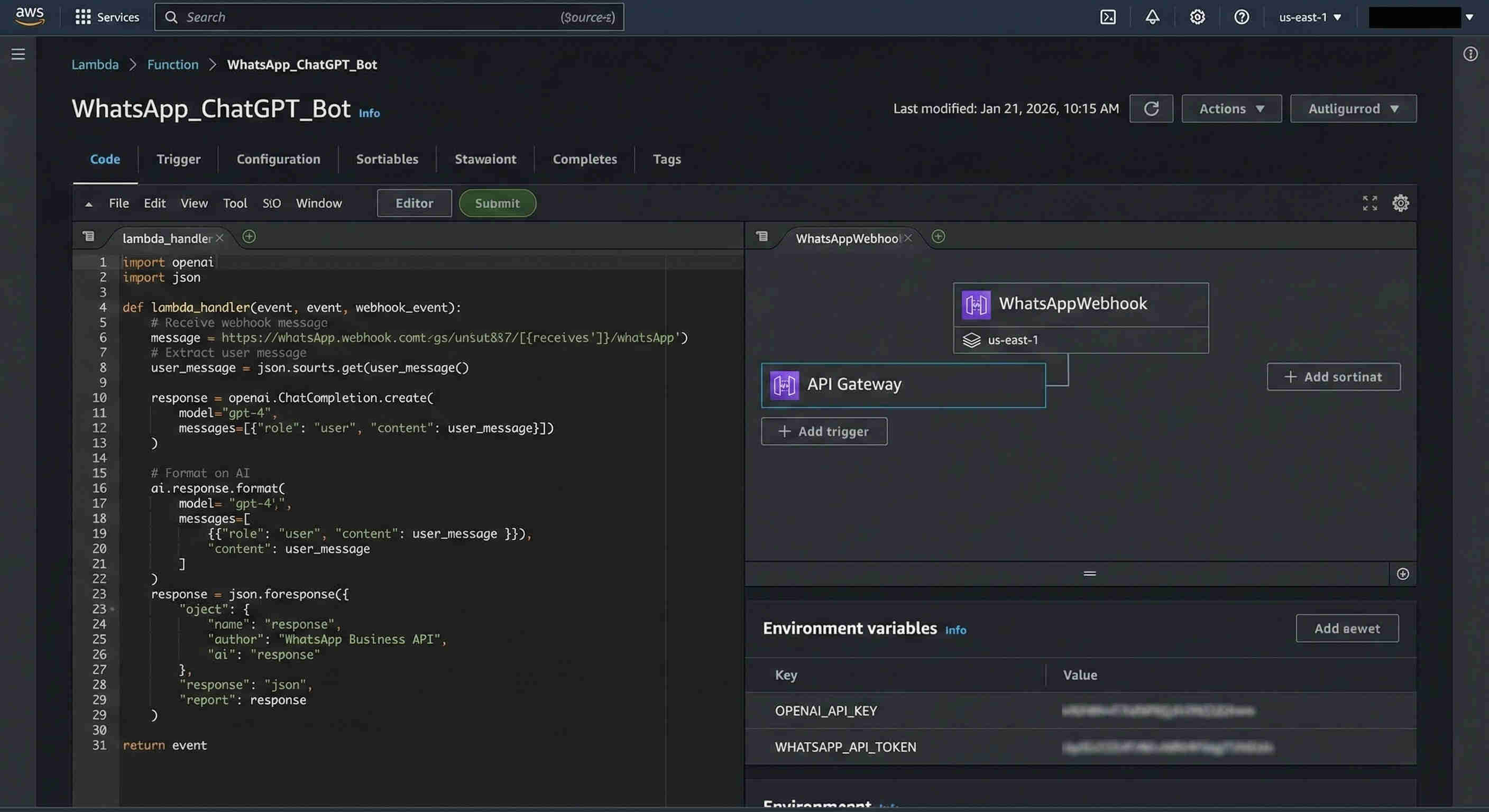The image size is (1489, 812).
Task: Open the Window menu
Action: (318, 203)
